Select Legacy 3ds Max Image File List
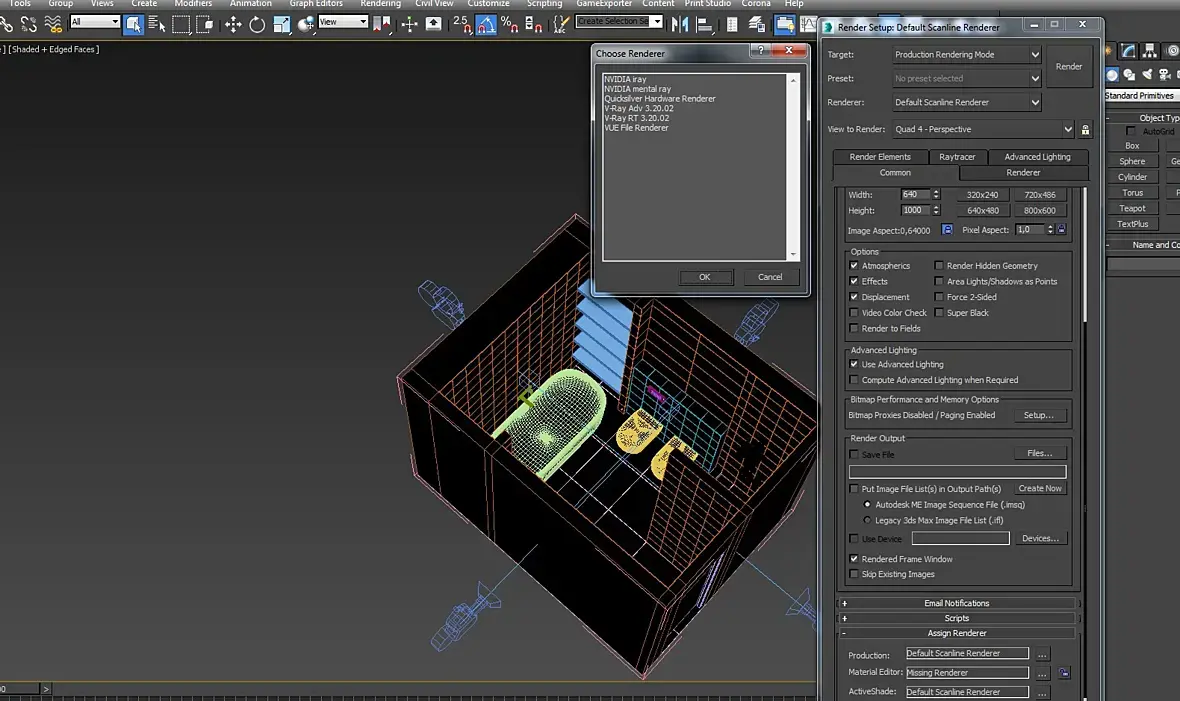 tap(867, 520)
